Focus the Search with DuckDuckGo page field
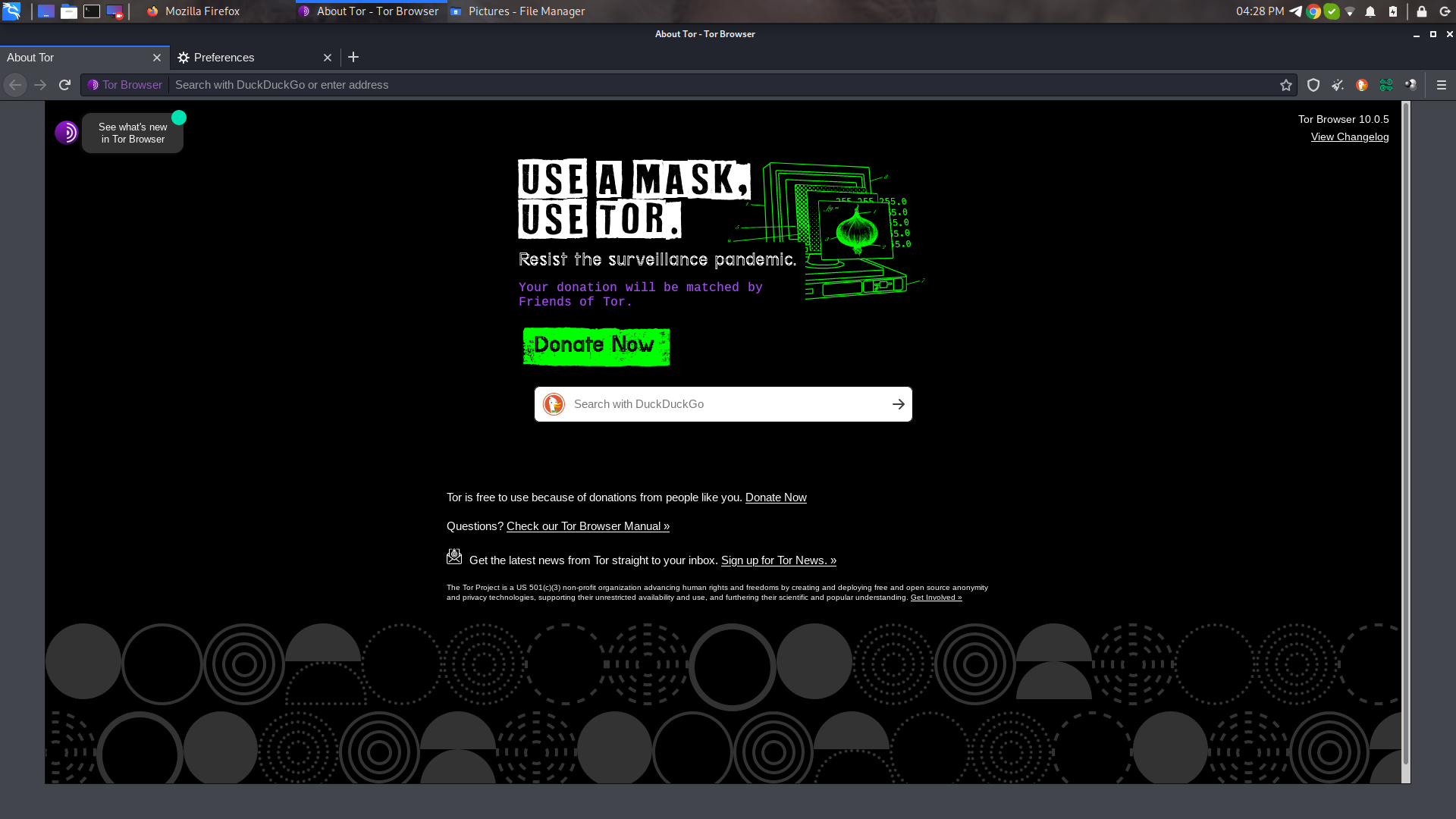The width and height of the screenshot is (1456, 819). coord(723,404)
